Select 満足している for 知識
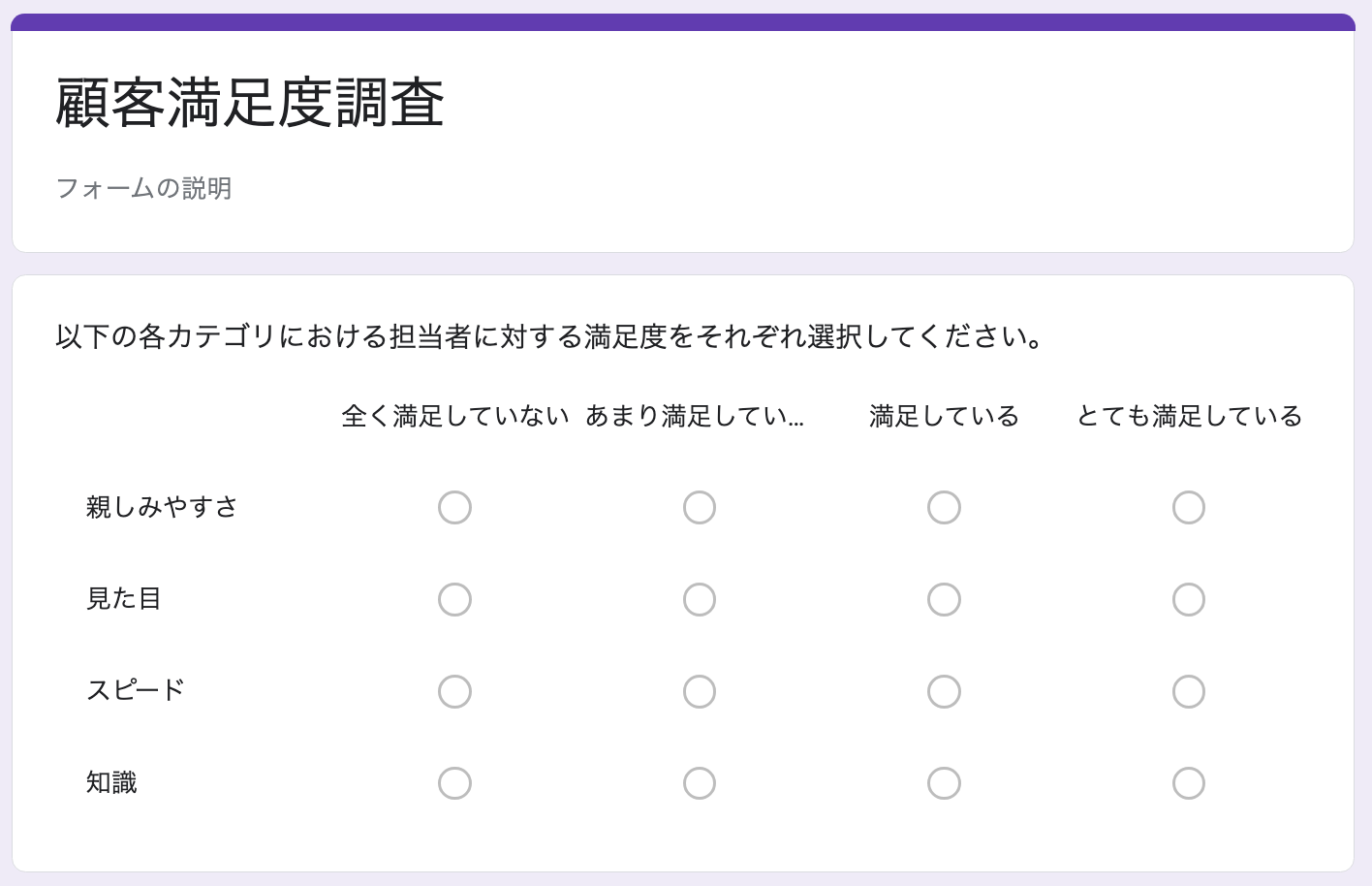Screen dimensions: 1372x886 pos(944,782)
